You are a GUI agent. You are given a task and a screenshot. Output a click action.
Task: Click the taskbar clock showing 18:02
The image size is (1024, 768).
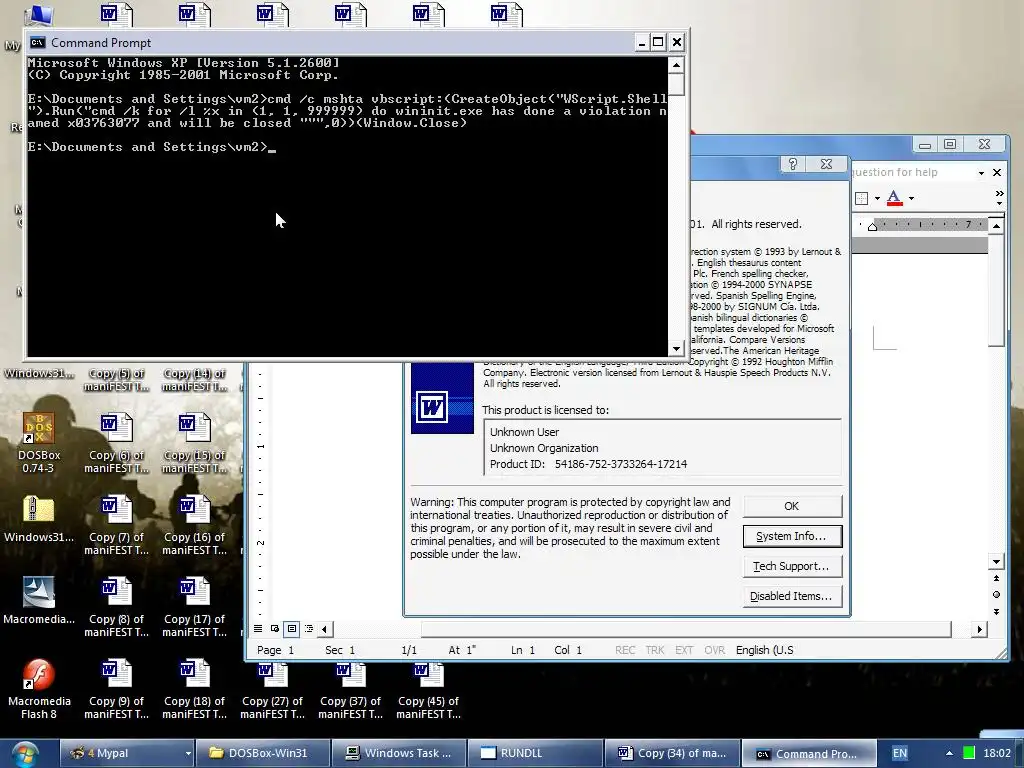point(997,753)
